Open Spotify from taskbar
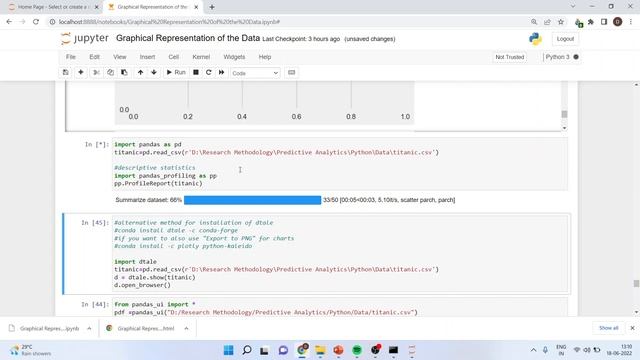This screenshot has width=640, height=360. [357, 350]
